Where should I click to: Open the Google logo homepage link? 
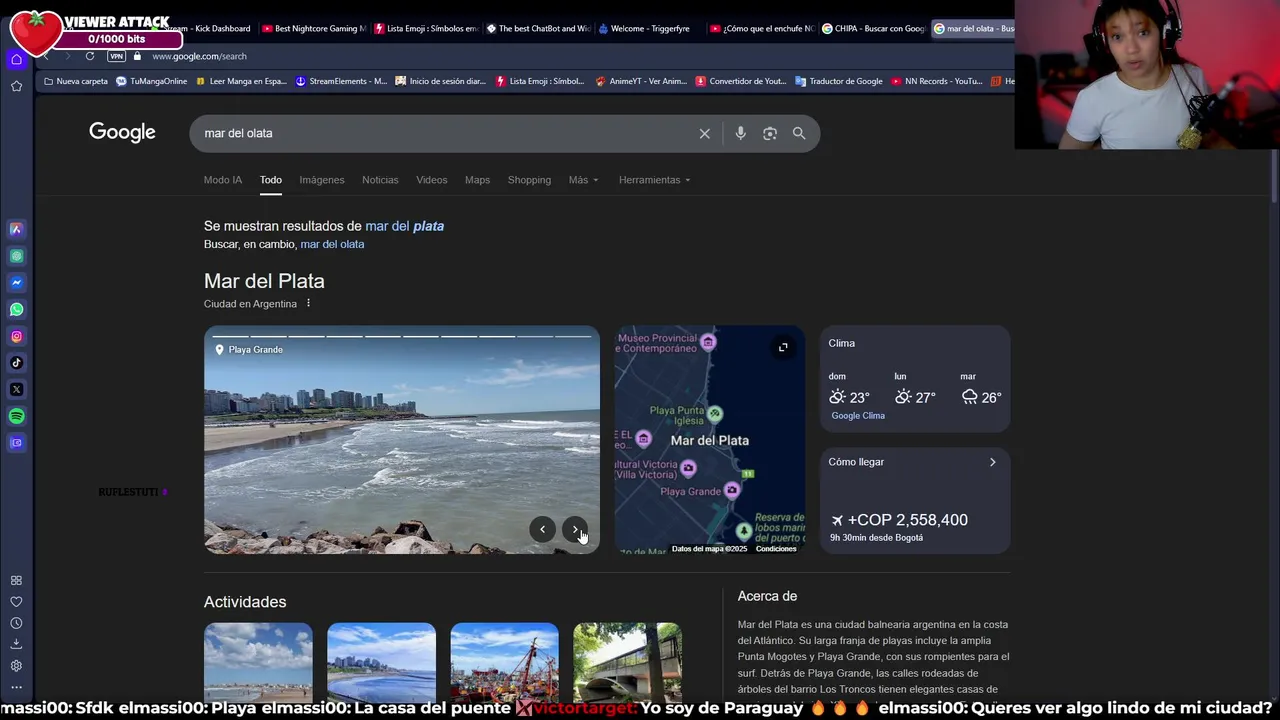point(122,132)
